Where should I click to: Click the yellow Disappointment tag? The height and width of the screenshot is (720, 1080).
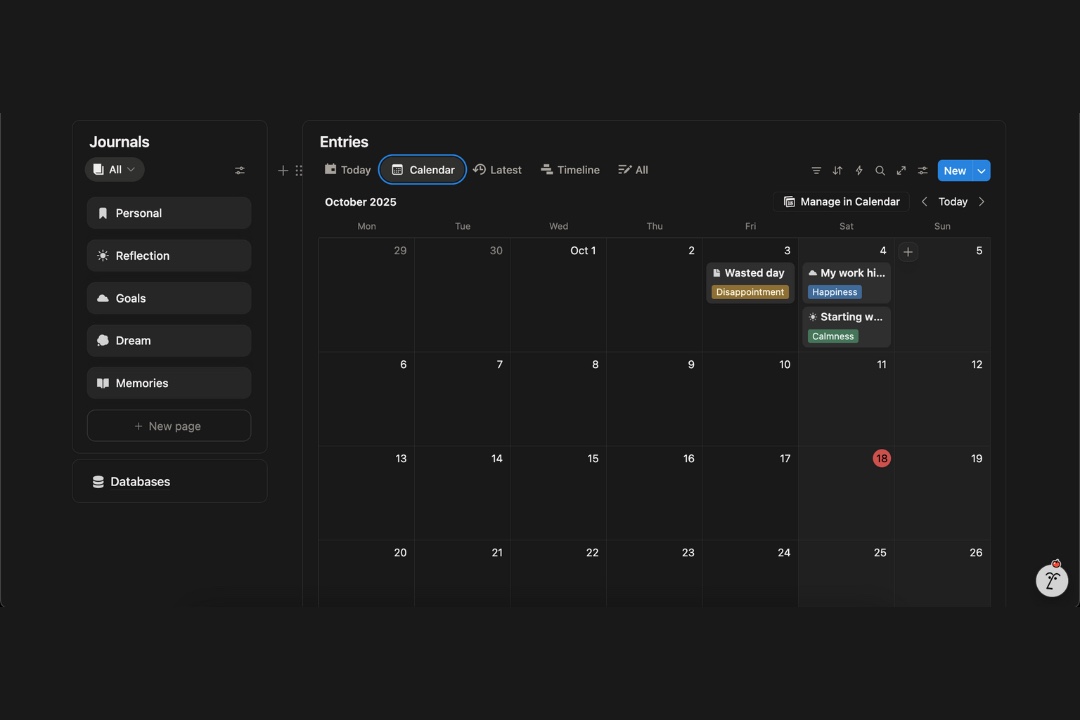pos(749,292)
